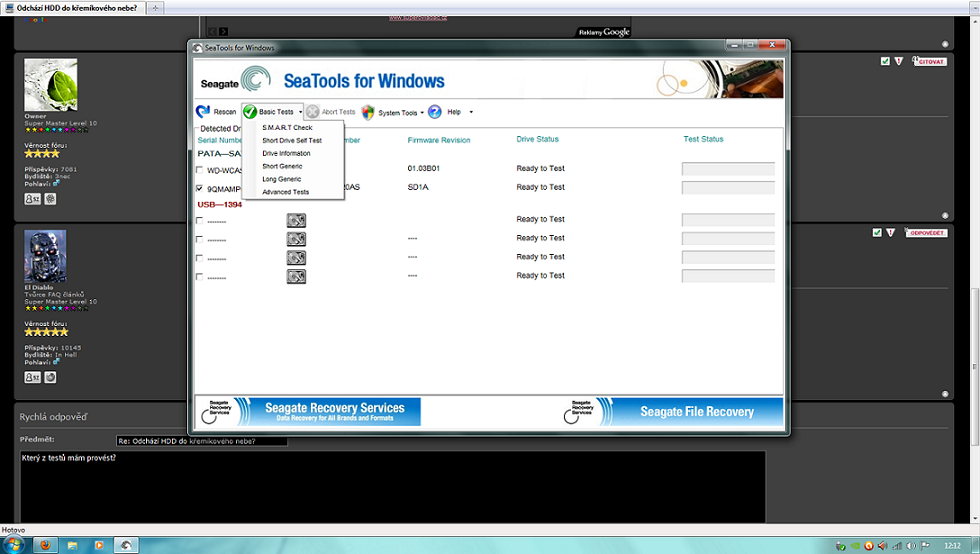Screen dimensions: 980x554
Task: Tick the first USB—1394 drive checkbox
Action: tap(199, 220)
